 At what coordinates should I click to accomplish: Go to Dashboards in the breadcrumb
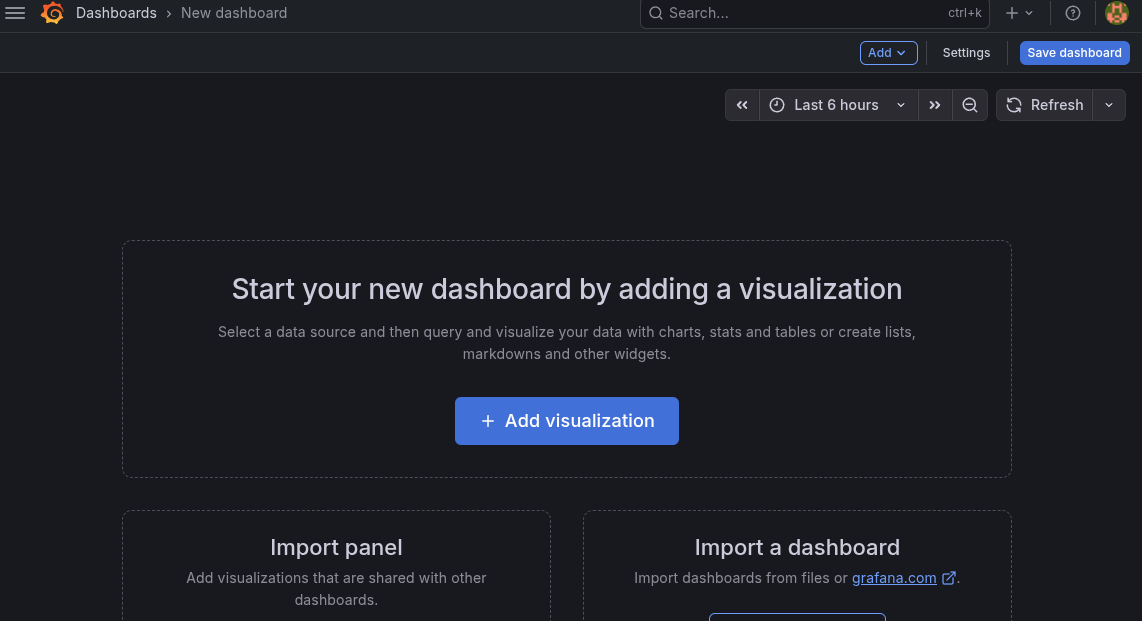coord(116,13)
